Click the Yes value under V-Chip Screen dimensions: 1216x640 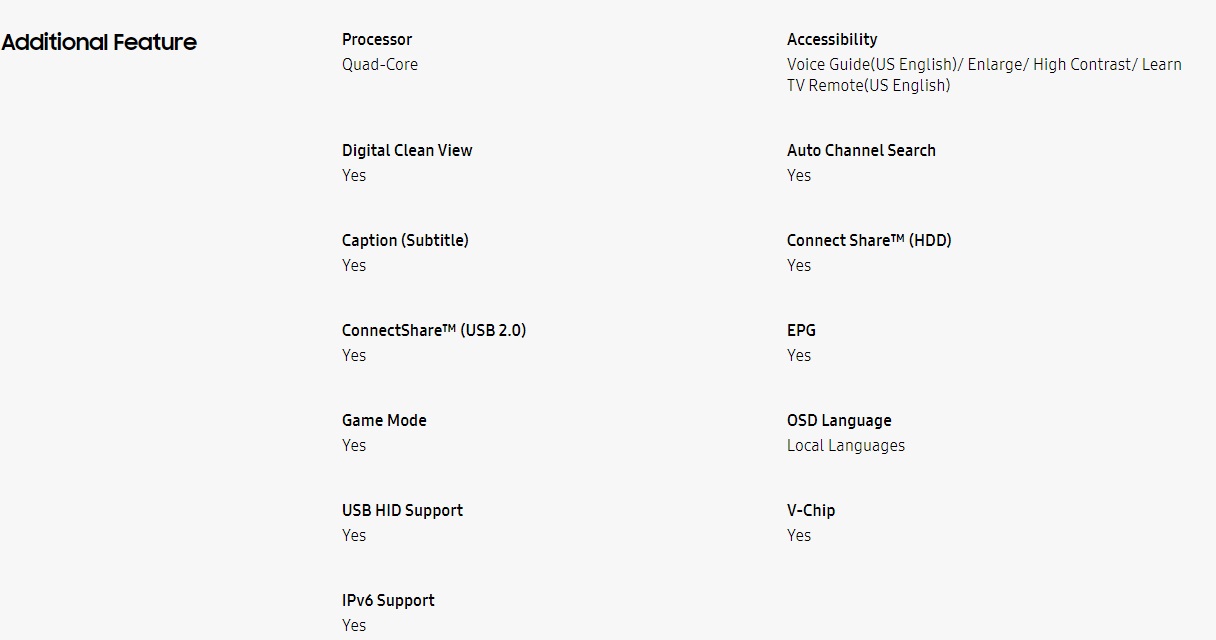pos(799,535)
